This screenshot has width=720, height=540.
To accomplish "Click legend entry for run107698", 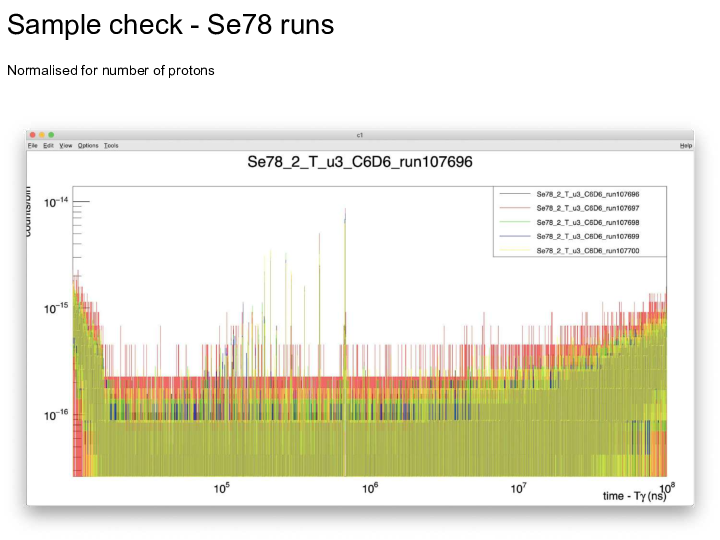I will point(588,221).
